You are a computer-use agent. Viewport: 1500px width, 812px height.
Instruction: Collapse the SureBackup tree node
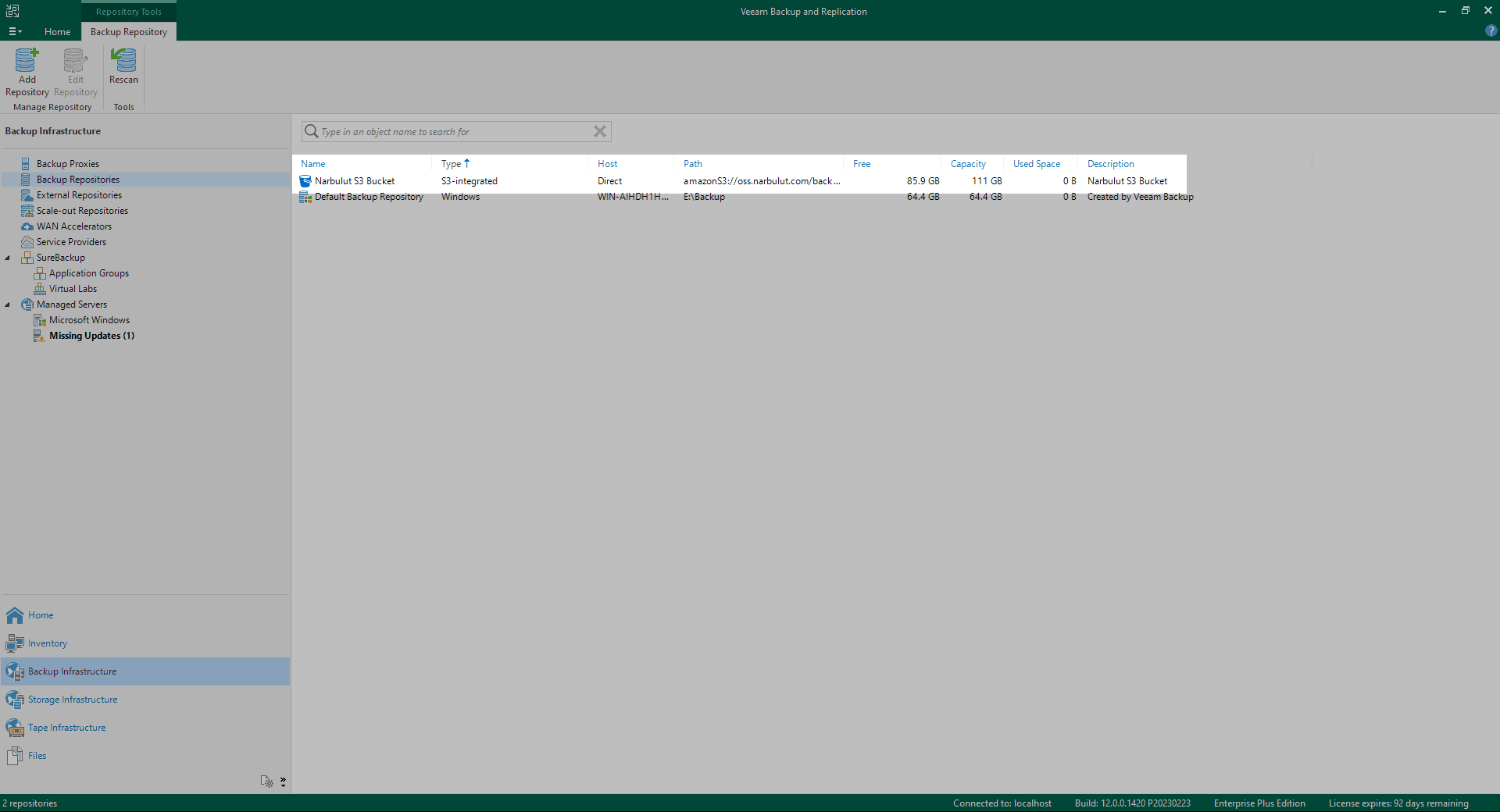pyautogui.click(x=8, y=258)
